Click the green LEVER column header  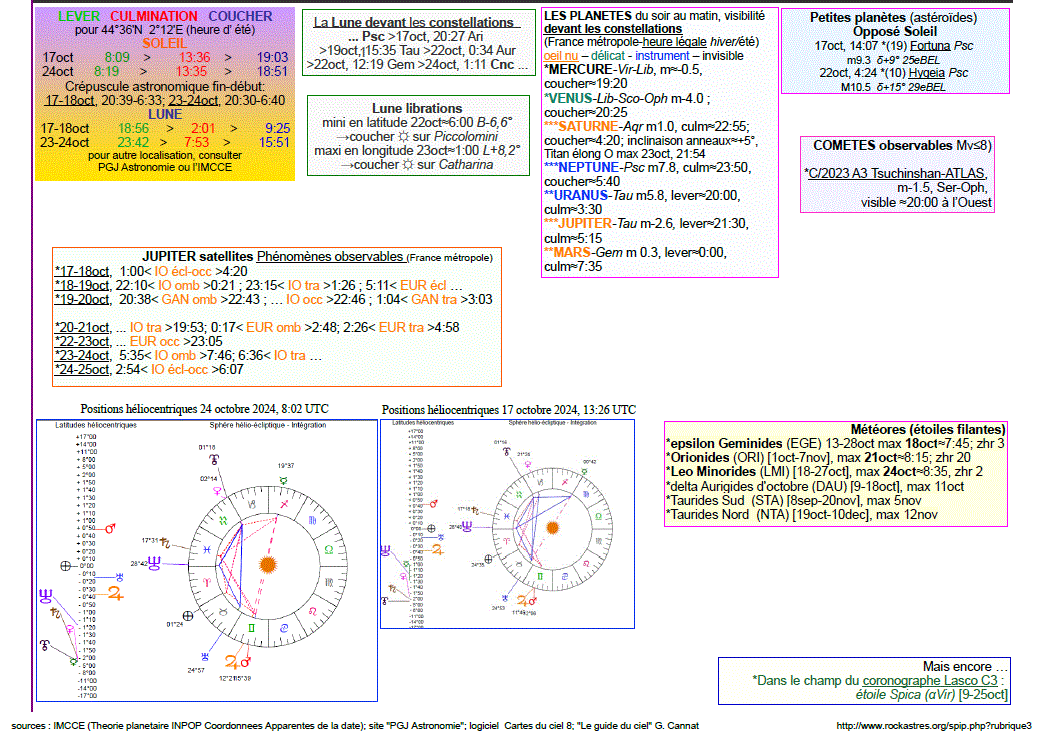coord(79,16)
